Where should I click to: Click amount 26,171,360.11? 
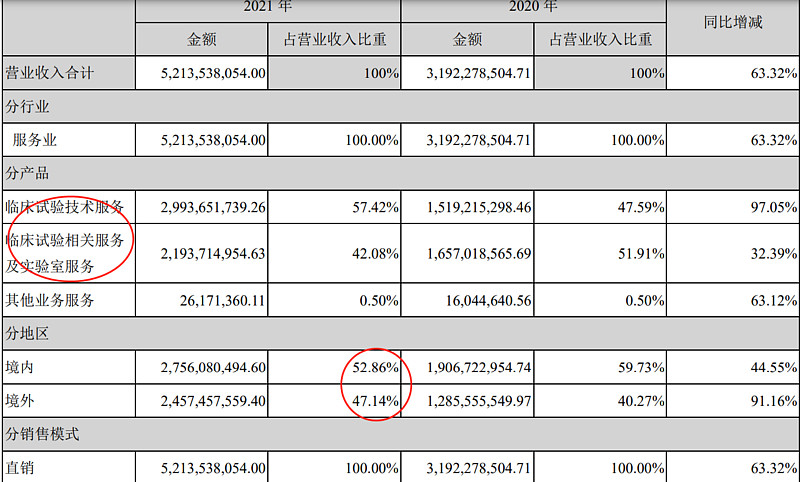point(222,301)
